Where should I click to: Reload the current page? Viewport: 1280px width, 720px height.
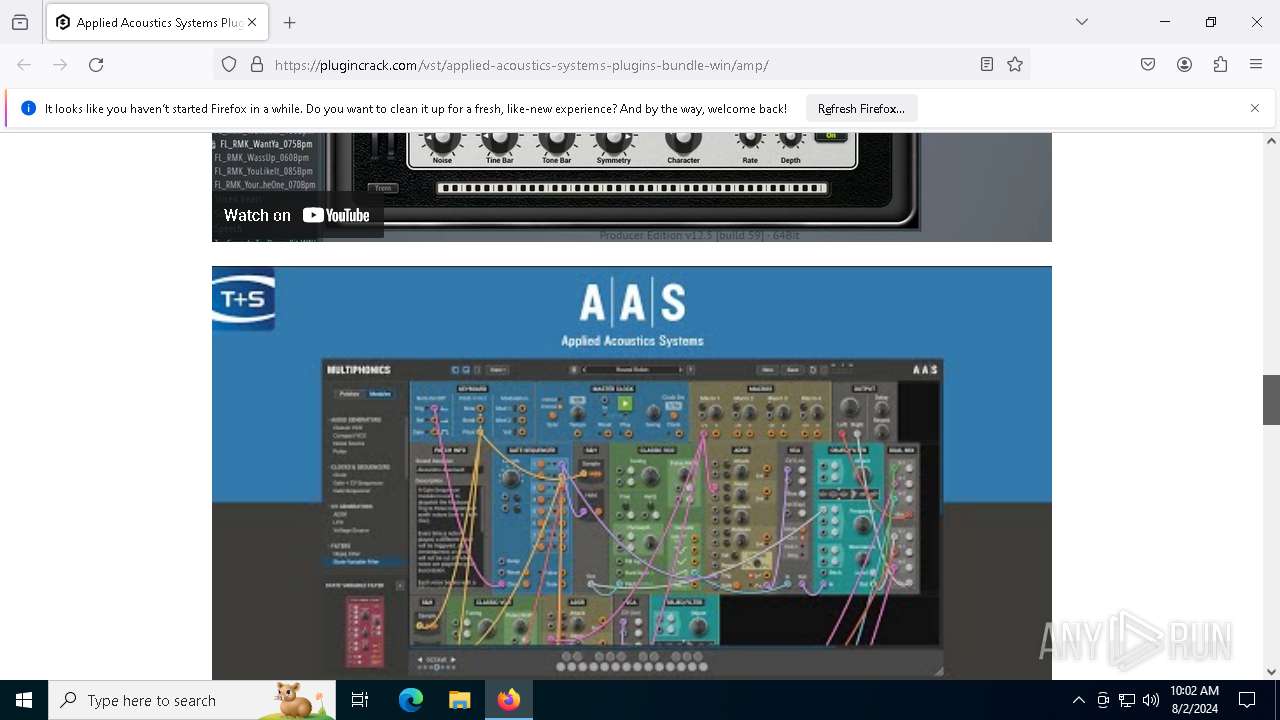(96, 65)
